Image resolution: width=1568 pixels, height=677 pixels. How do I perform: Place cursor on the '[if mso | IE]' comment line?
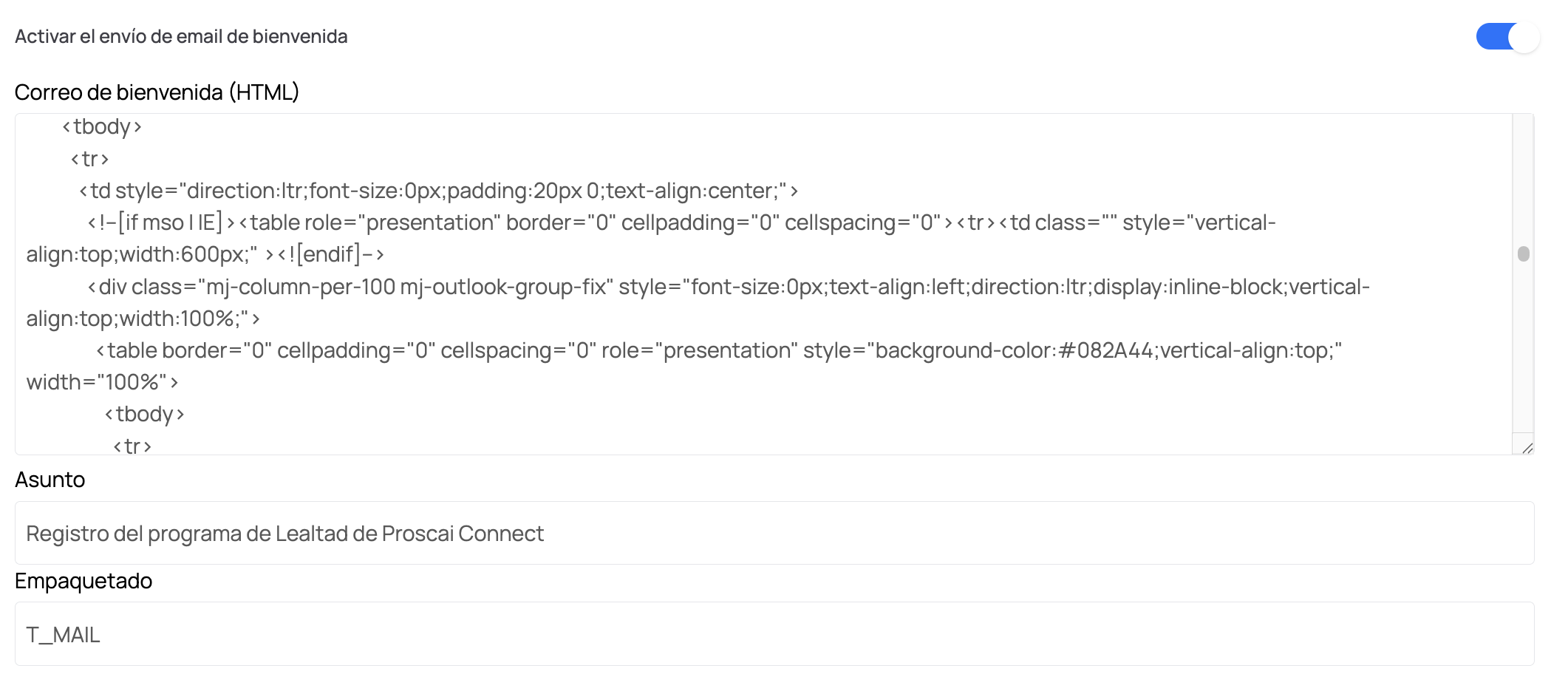[681, 222]
